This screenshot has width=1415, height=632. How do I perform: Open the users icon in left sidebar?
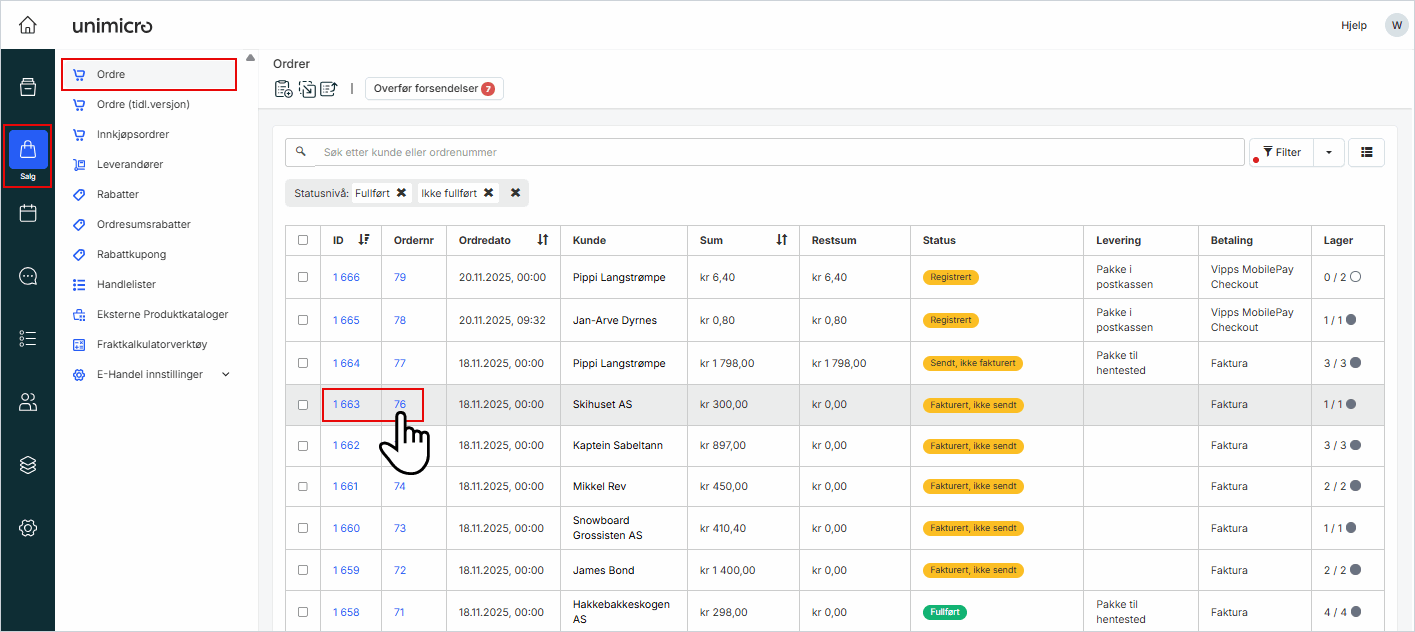[28, 402]
